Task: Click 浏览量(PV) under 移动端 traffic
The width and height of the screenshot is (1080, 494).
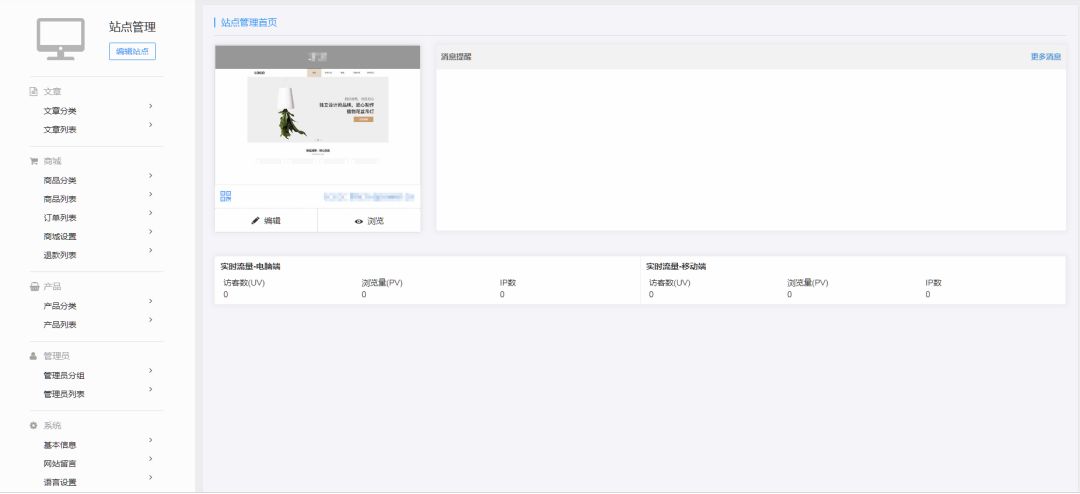Action: pos(807,282)
